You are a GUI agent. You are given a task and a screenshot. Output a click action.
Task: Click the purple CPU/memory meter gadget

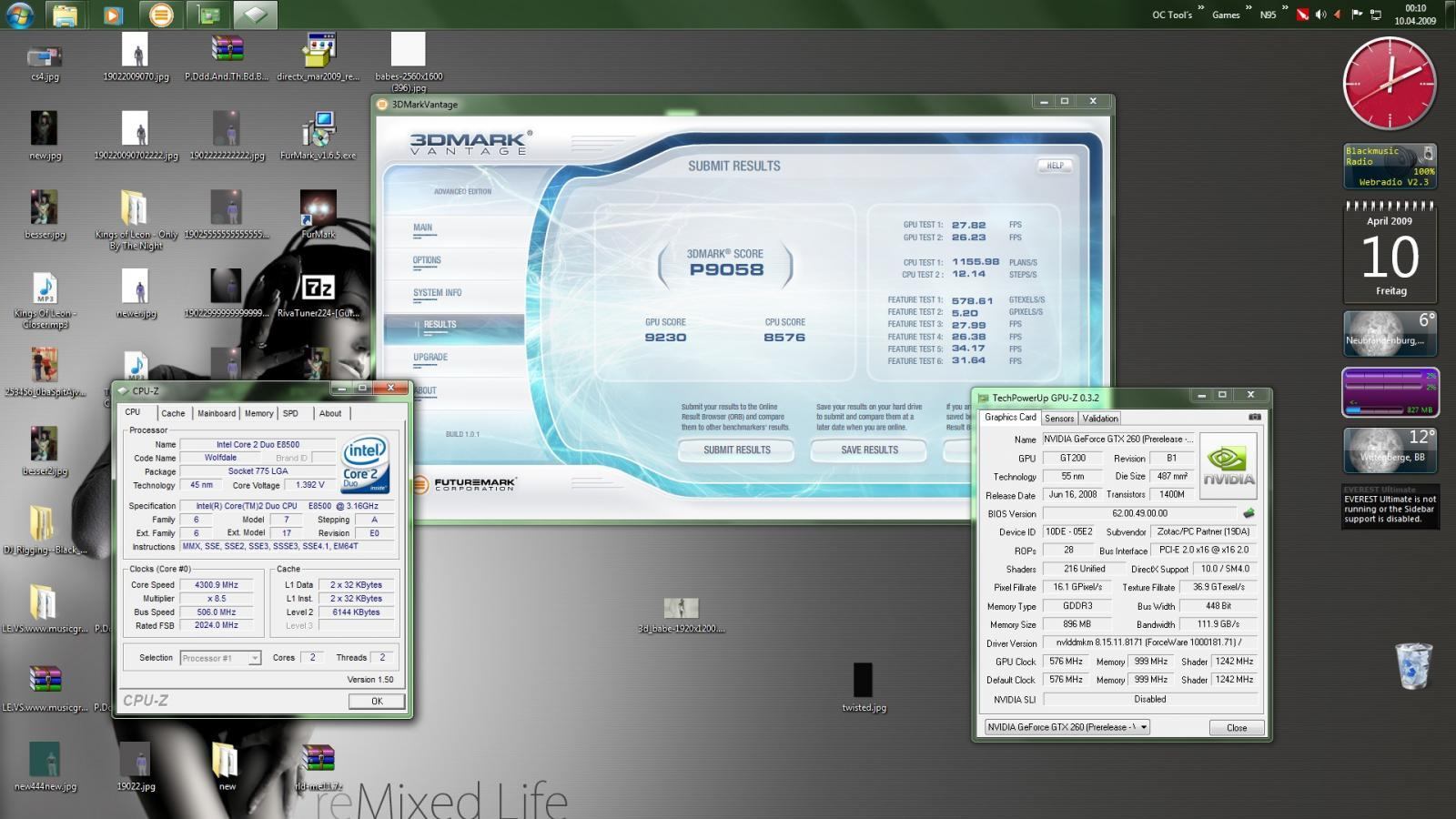coord(1390,392)
